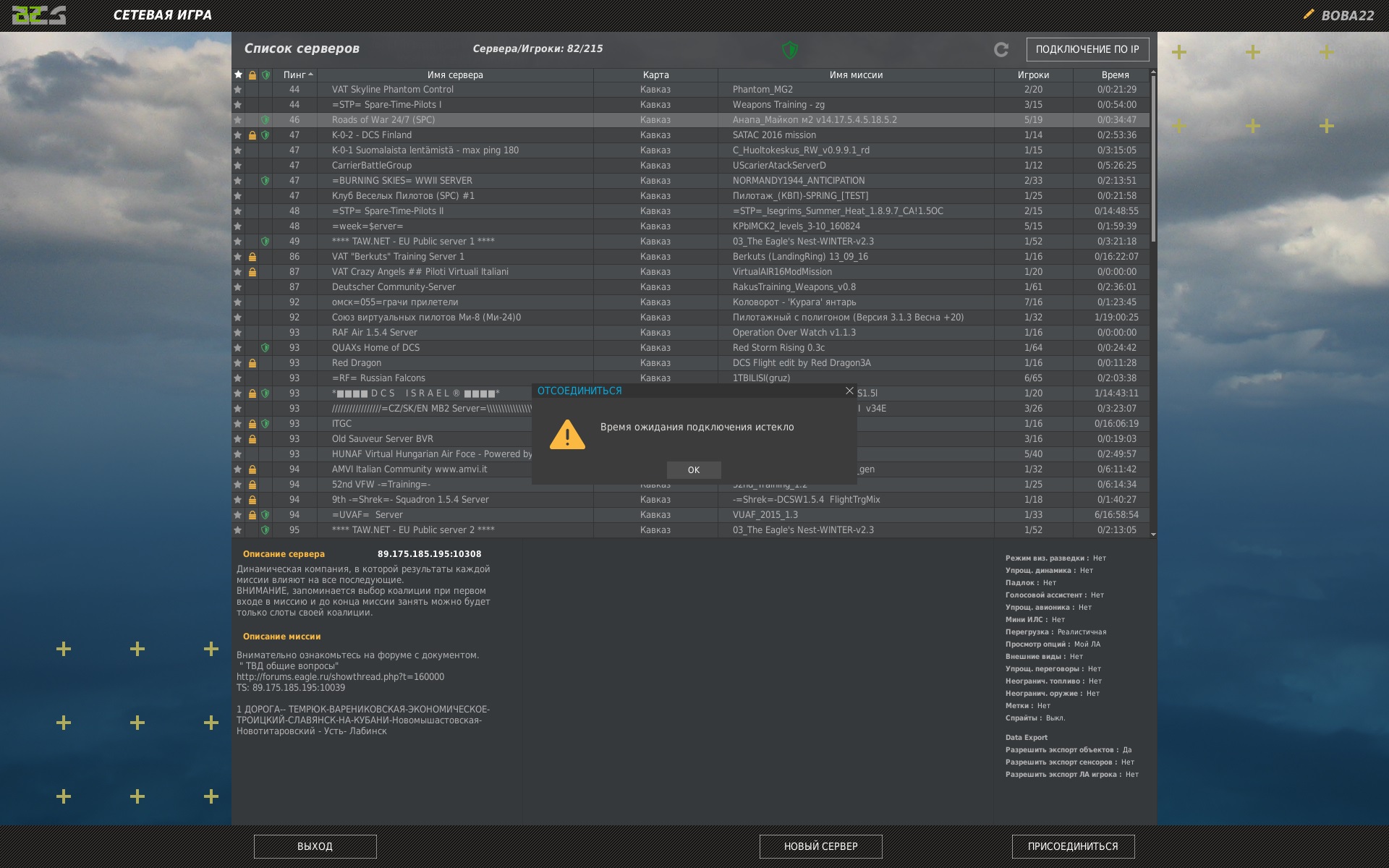
Task: Click shield icon on TAW.NET EU Public server 1
Action: (266, 242)
